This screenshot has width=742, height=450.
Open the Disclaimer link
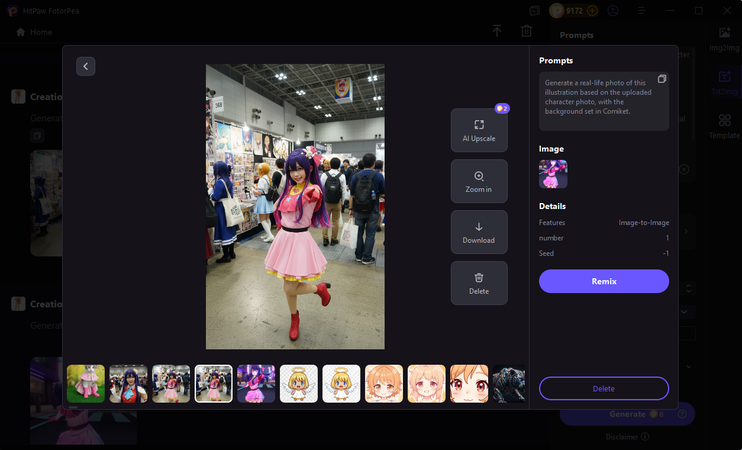pos(627,437)
